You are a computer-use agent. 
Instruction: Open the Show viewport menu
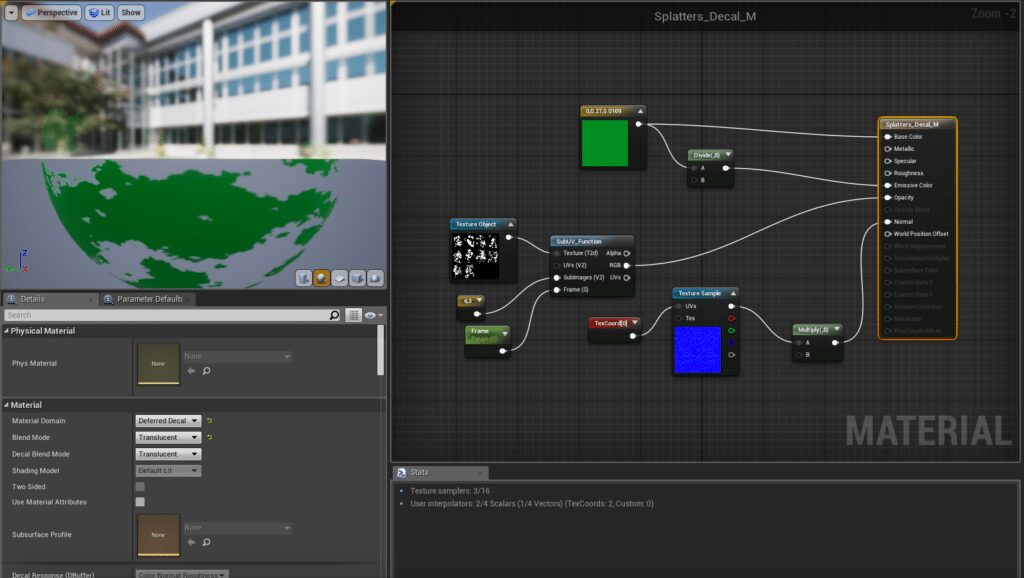131,12
